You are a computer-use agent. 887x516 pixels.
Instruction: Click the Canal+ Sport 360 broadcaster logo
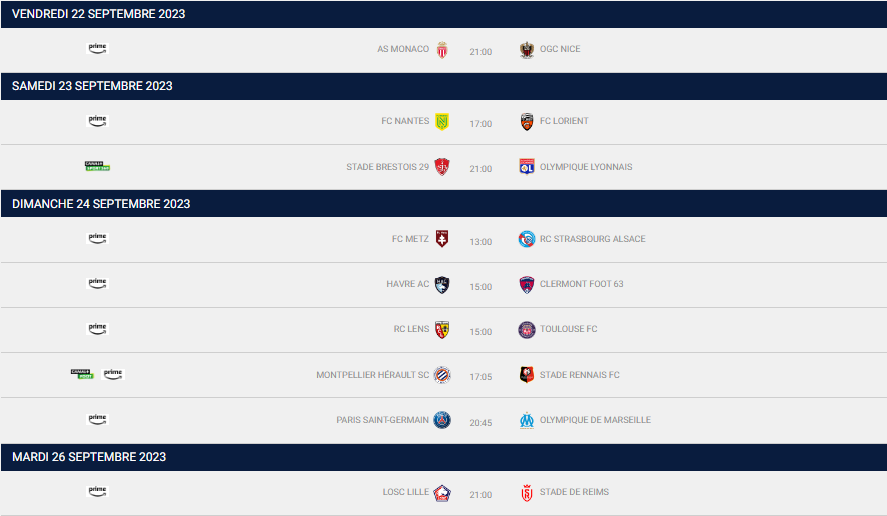tap(97, 166)
